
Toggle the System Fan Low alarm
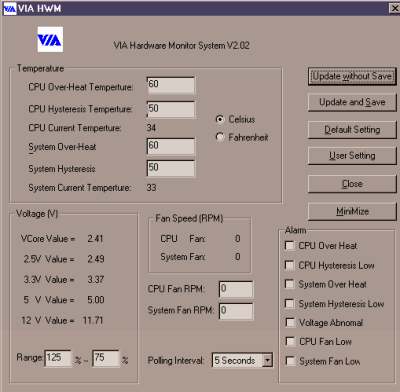[290, 361]
